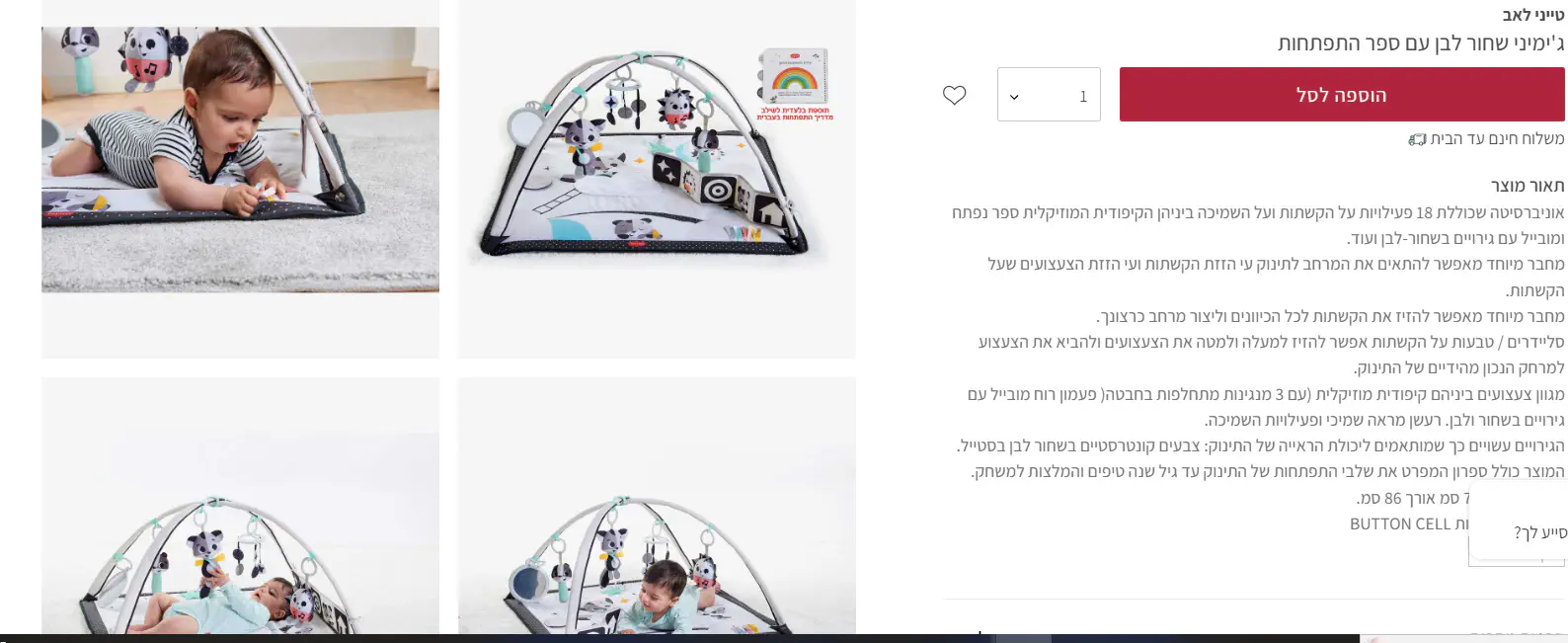Screen dimensions: 1568x643
Task: Click the red Hebrew caption under the booklet
Action: [795, 114]
